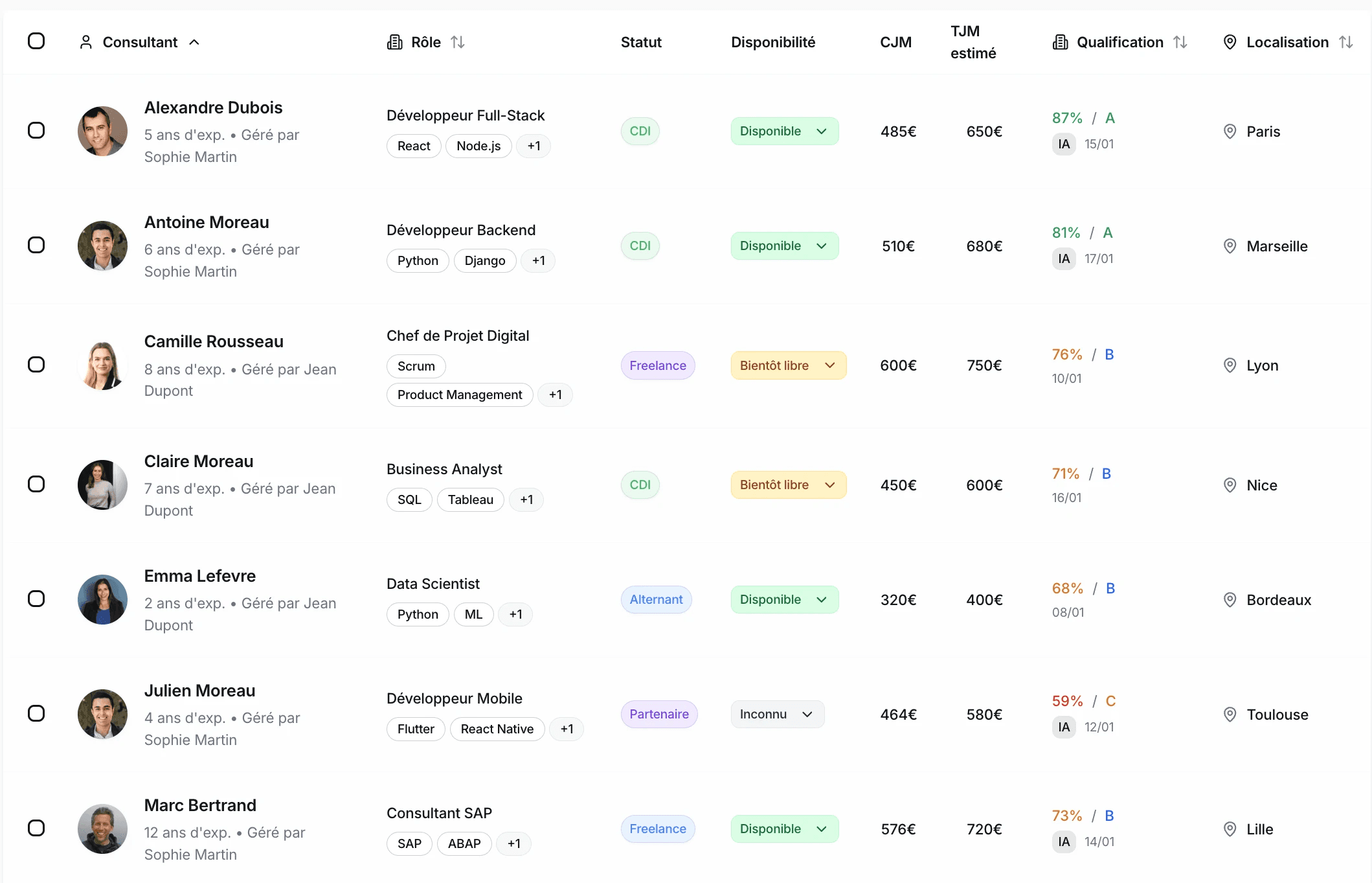The height and width of the screenshot is (883, 1372).
Task: Click the Statut column header
Action: point(640,42)
